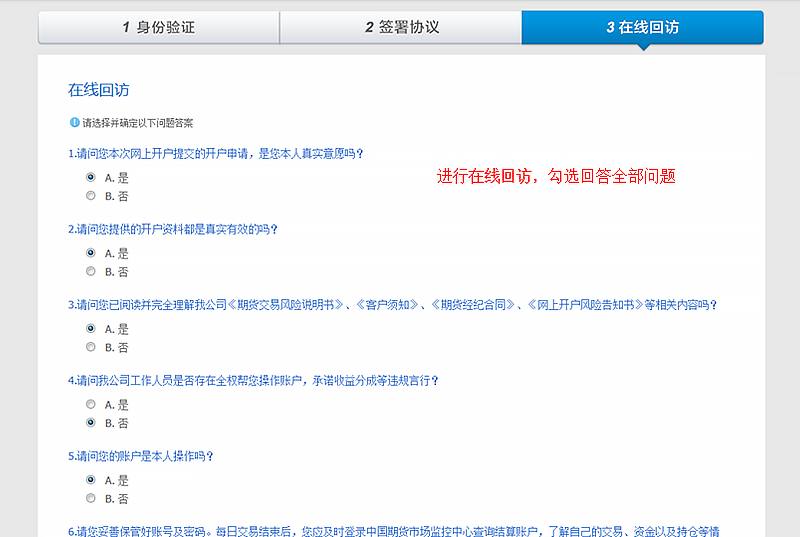Click question 4 text about 全权帮您操作账户
Screen dimensions: 800x537
[253, 380]
